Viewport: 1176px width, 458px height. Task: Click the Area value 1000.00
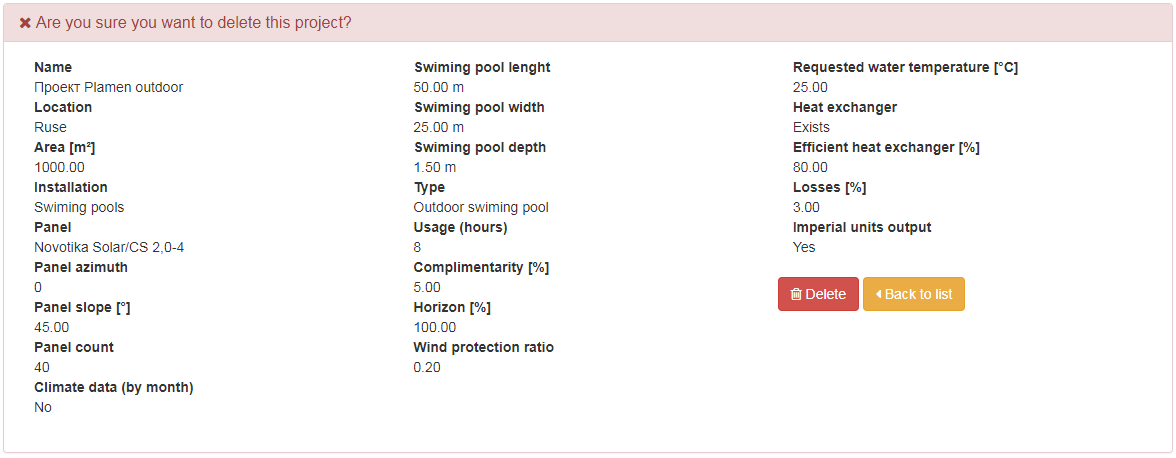[x=59, y=167]
